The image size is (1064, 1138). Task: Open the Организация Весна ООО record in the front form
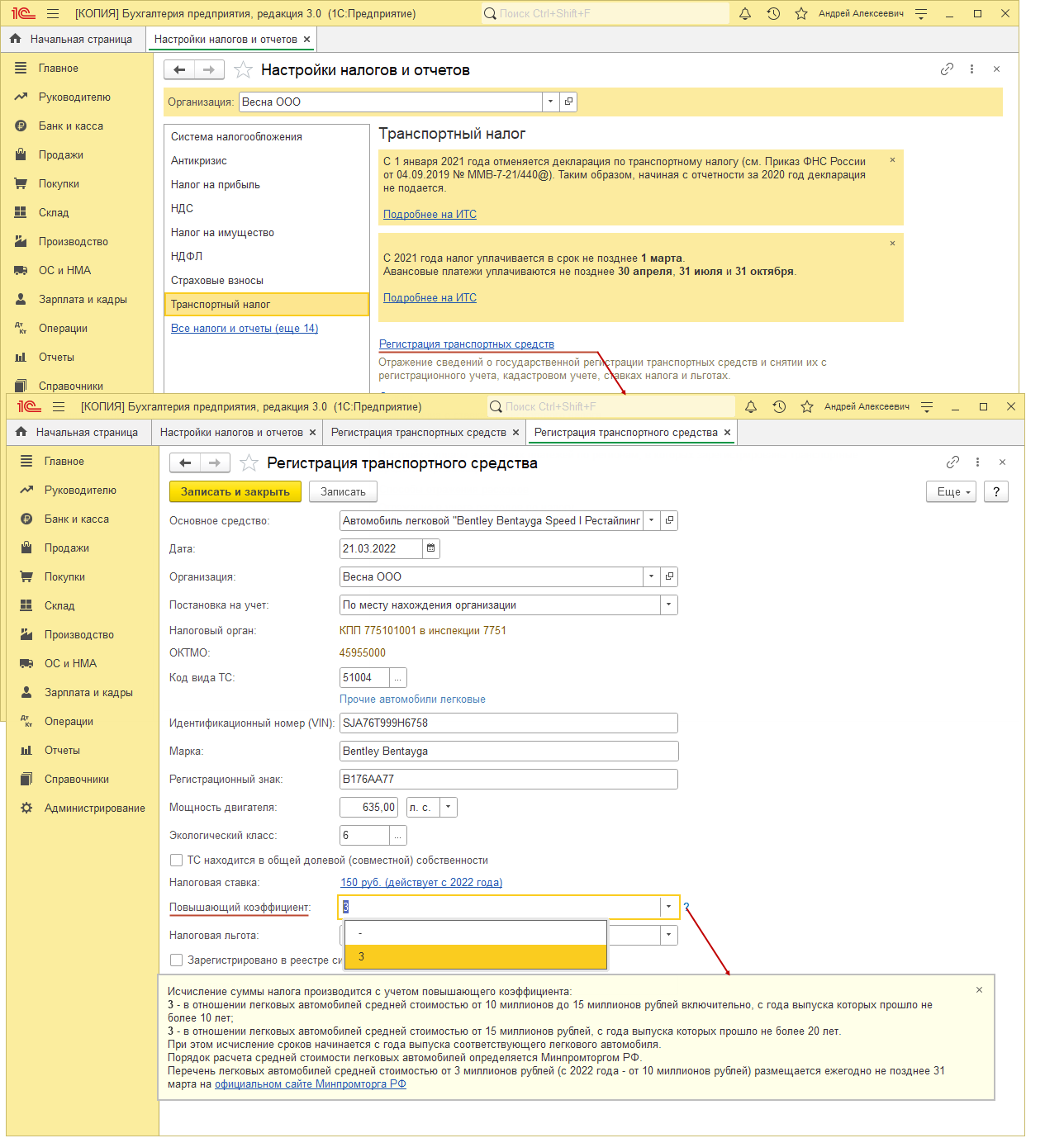669,576
